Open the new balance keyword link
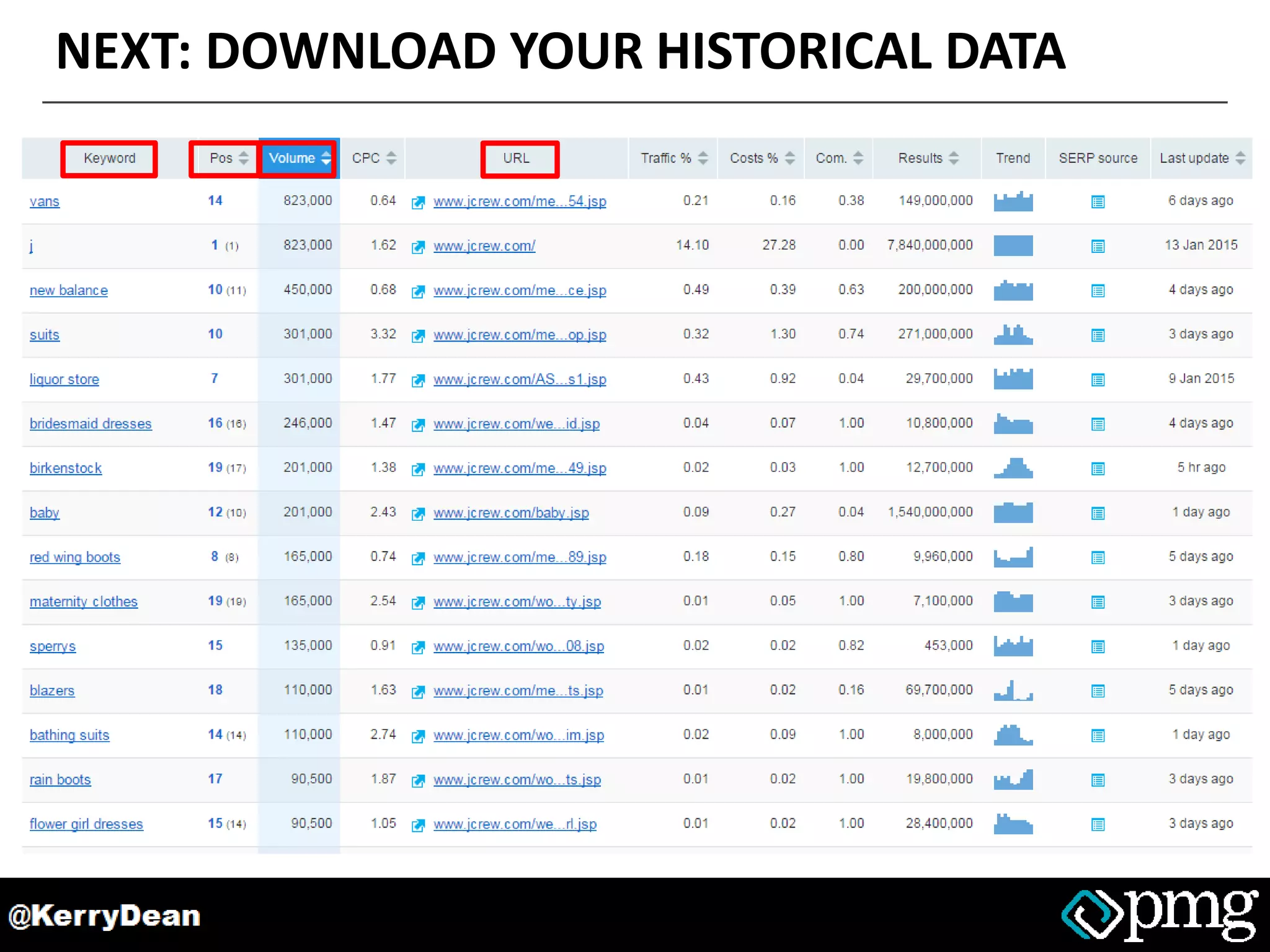The height and width of the screenshot is (952, 1270). coord(69,291)
